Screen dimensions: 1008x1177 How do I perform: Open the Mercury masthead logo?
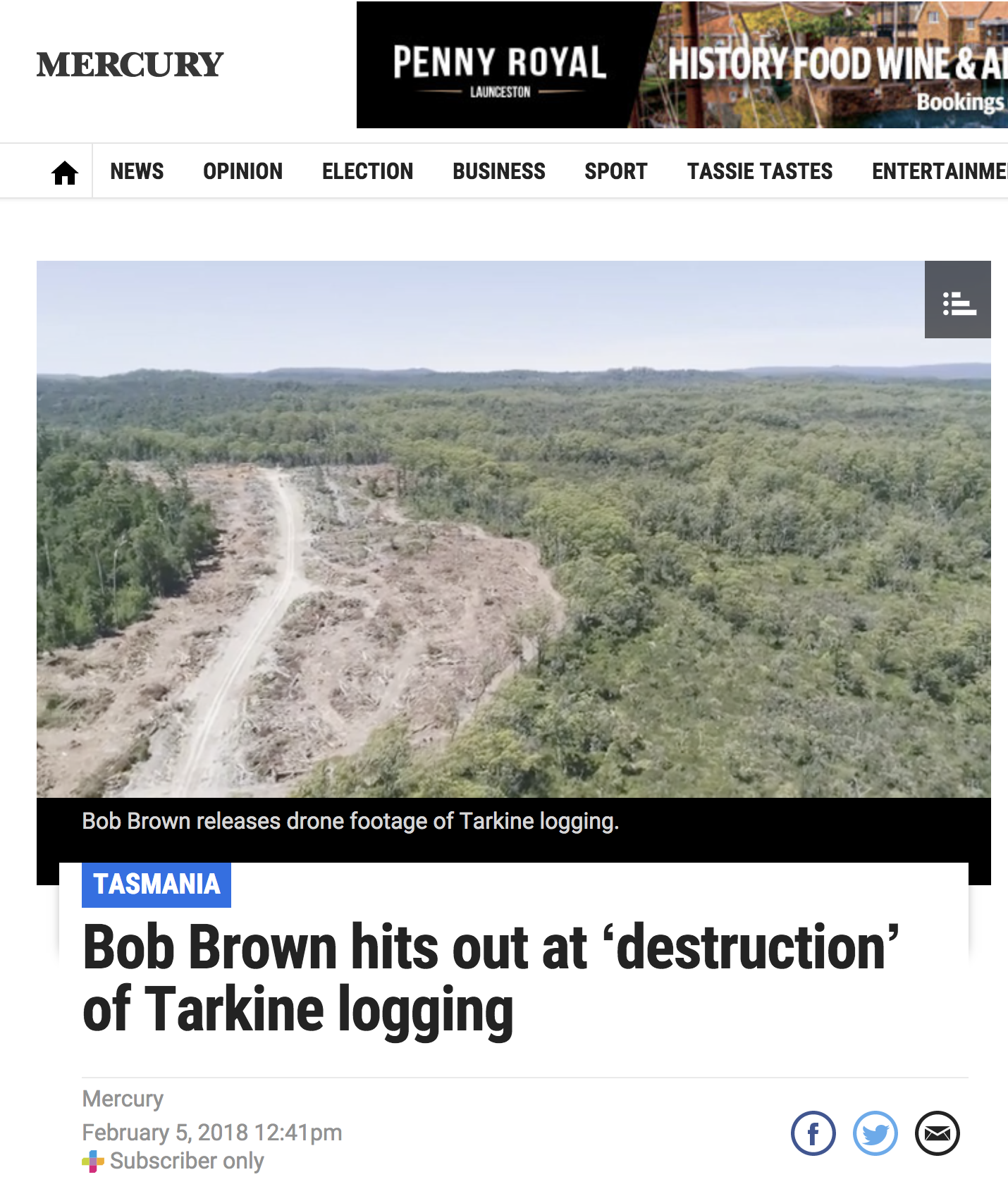coord(130,65)
